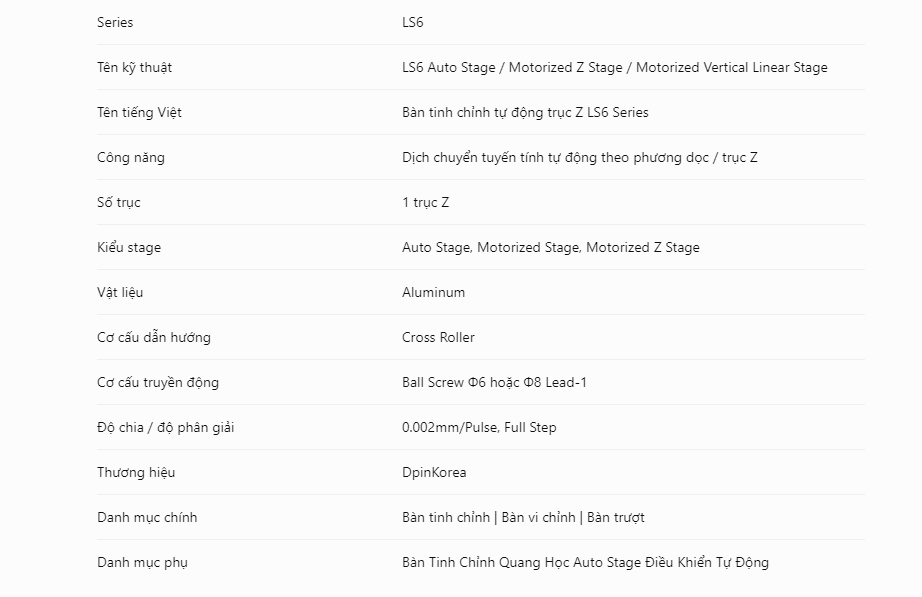Viewport: 922px width, 597px height.
Task: Select Bàn Tinh Chỉnh Quang Học Auto Stage text
Action: [585, 563]
